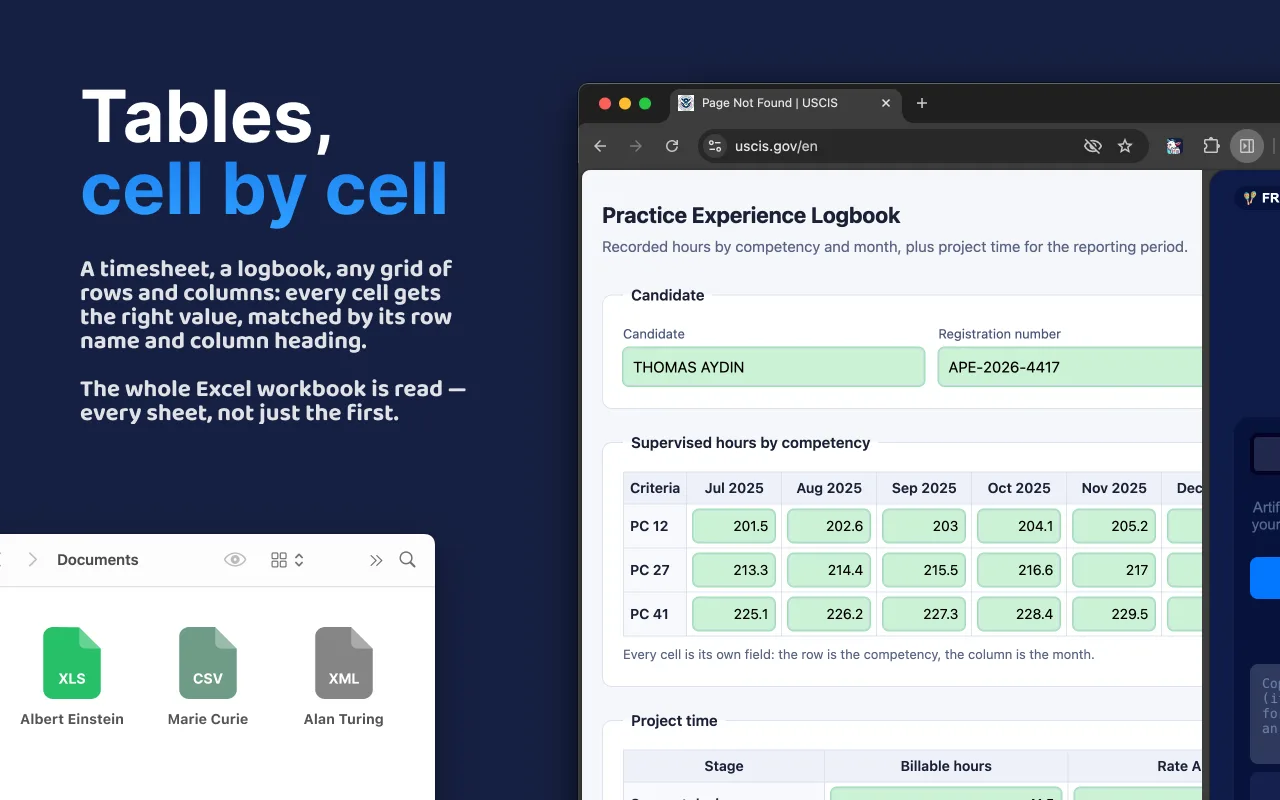Toggle the browser side panel icon
This screenshot has height=800, width=1280.
1247,146
